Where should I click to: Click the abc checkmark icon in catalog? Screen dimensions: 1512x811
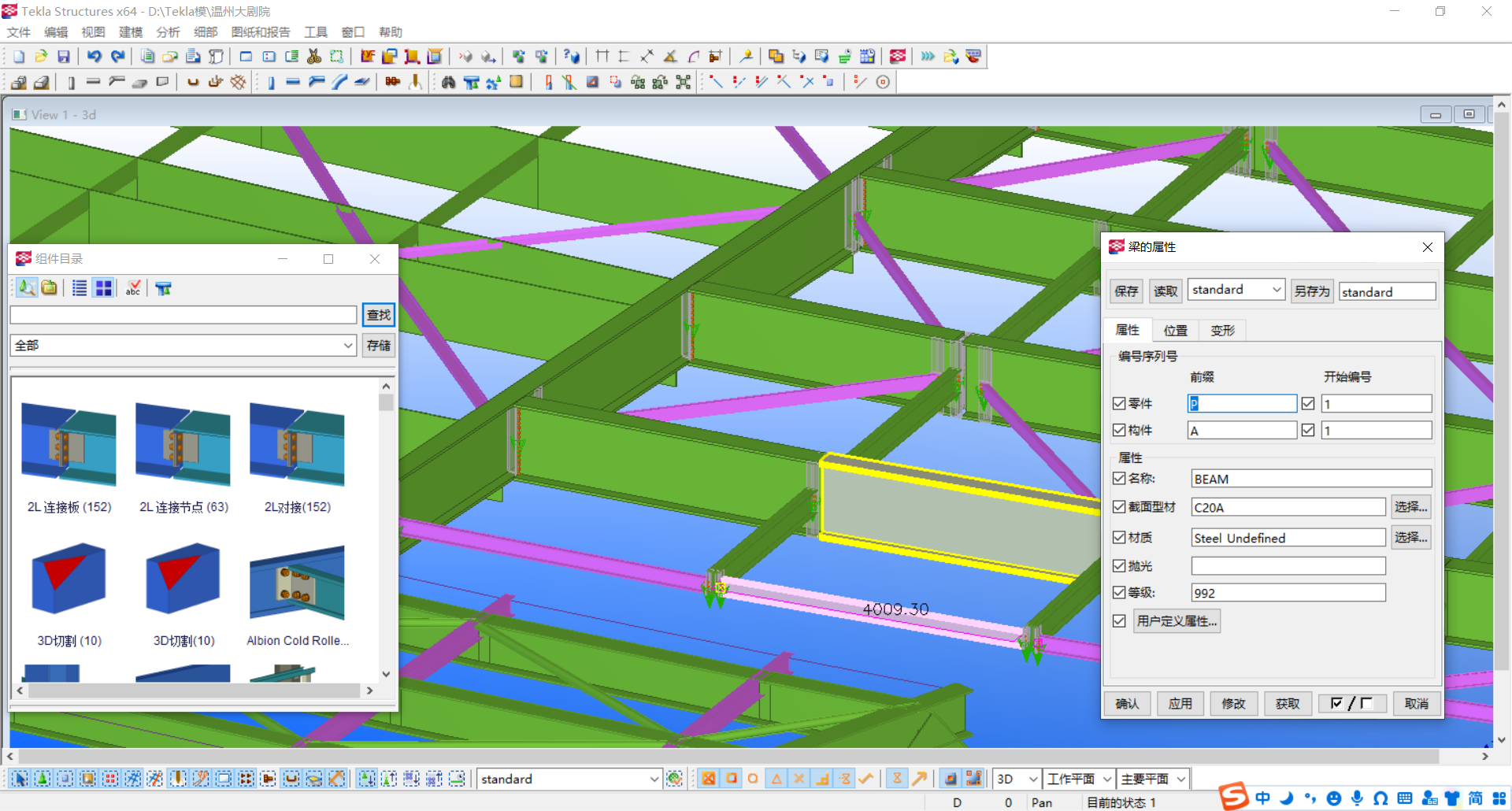click(x=133, y=288)
